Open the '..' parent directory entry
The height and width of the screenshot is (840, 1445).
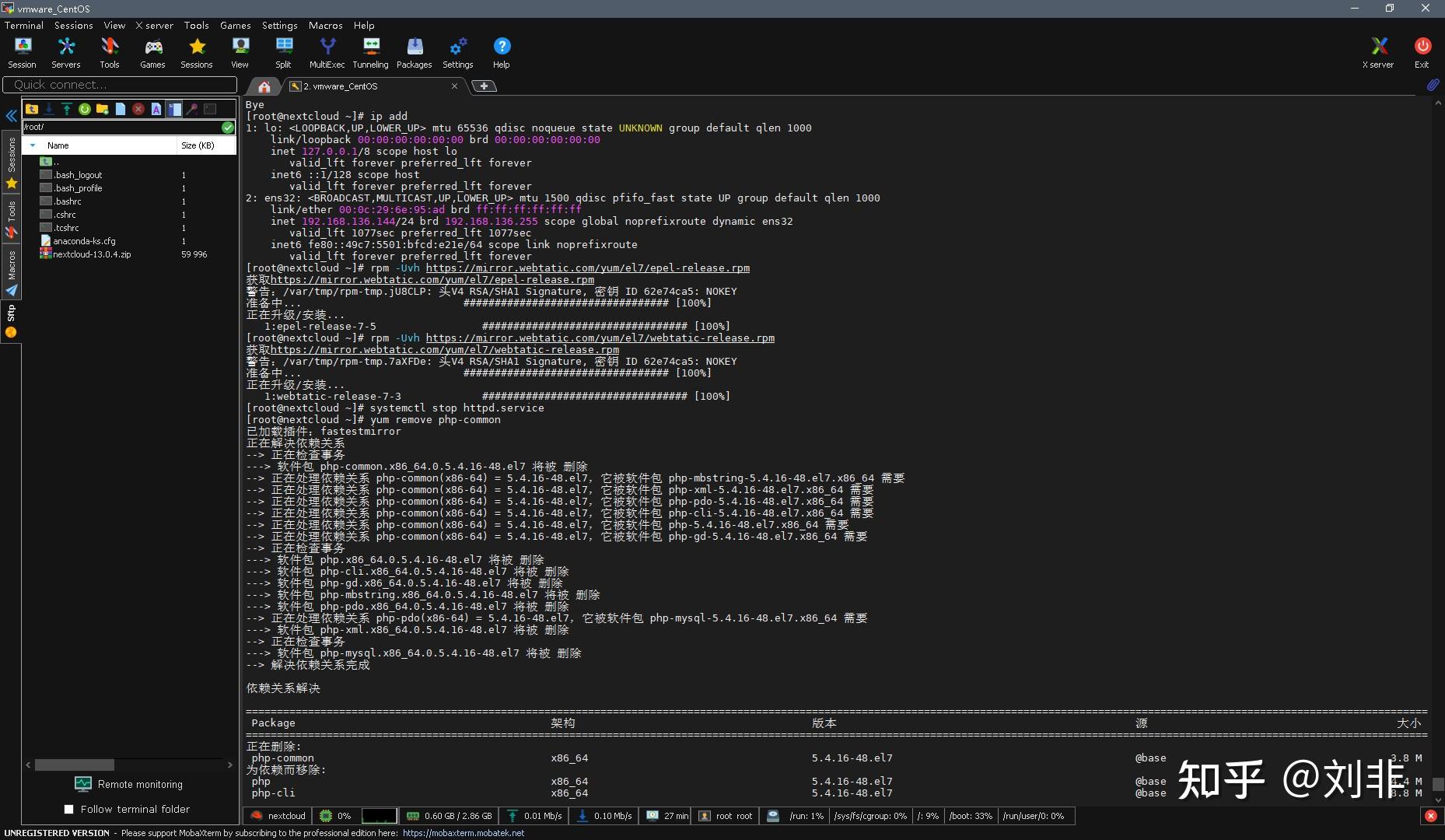(x=50, y=162)
